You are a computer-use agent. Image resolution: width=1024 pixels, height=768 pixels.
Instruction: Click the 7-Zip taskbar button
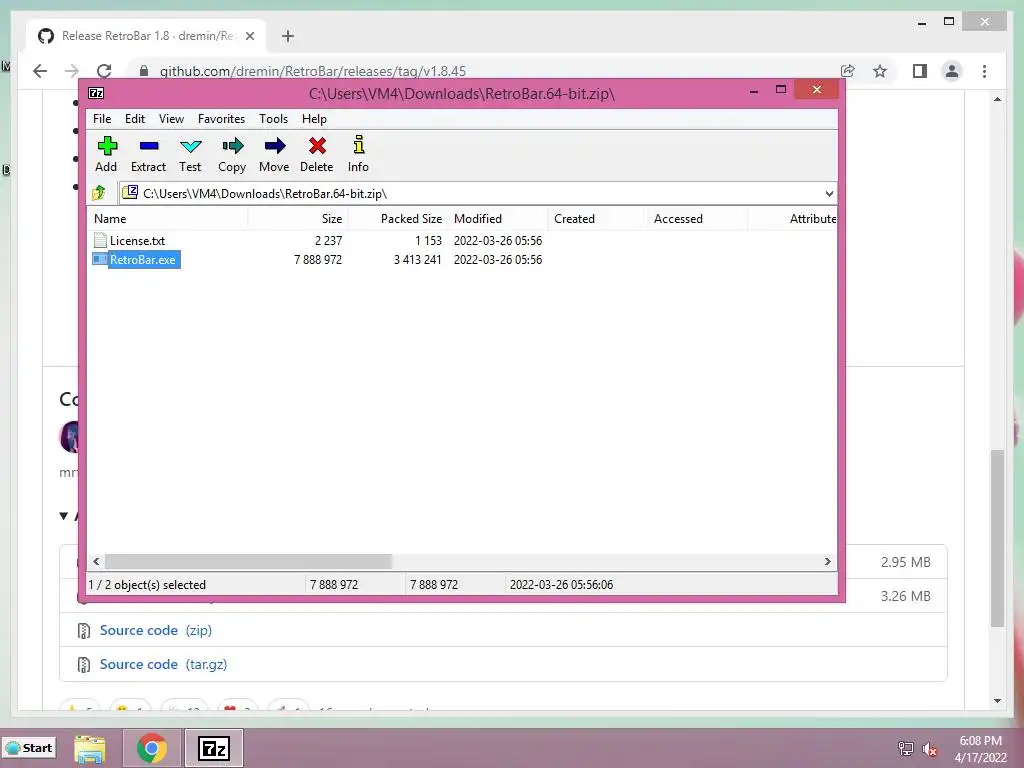pyautogui.click(x=214, y=748)
